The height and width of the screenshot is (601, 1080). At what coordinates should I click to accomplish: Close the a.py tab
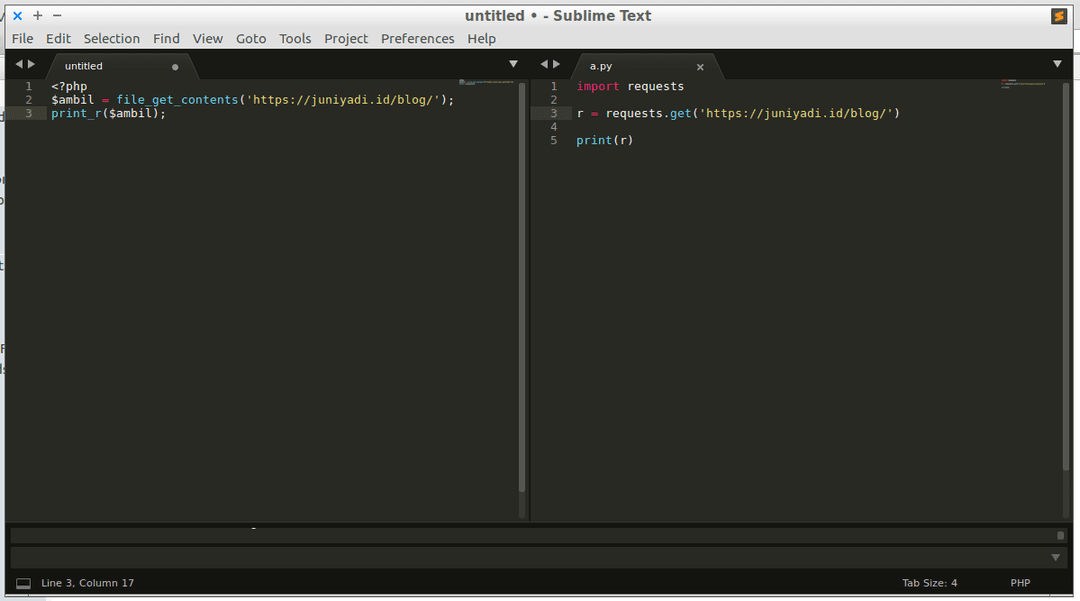click(700, 67)
